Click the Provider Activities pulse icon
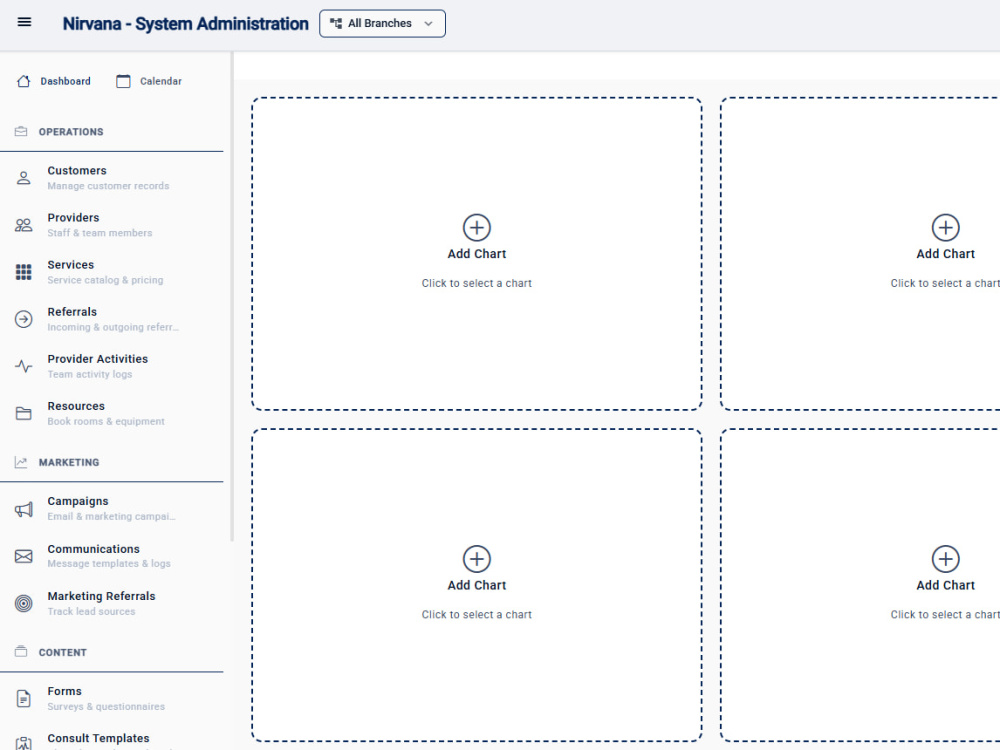Viewport: 1000px width, 750px height. (24, 366)
